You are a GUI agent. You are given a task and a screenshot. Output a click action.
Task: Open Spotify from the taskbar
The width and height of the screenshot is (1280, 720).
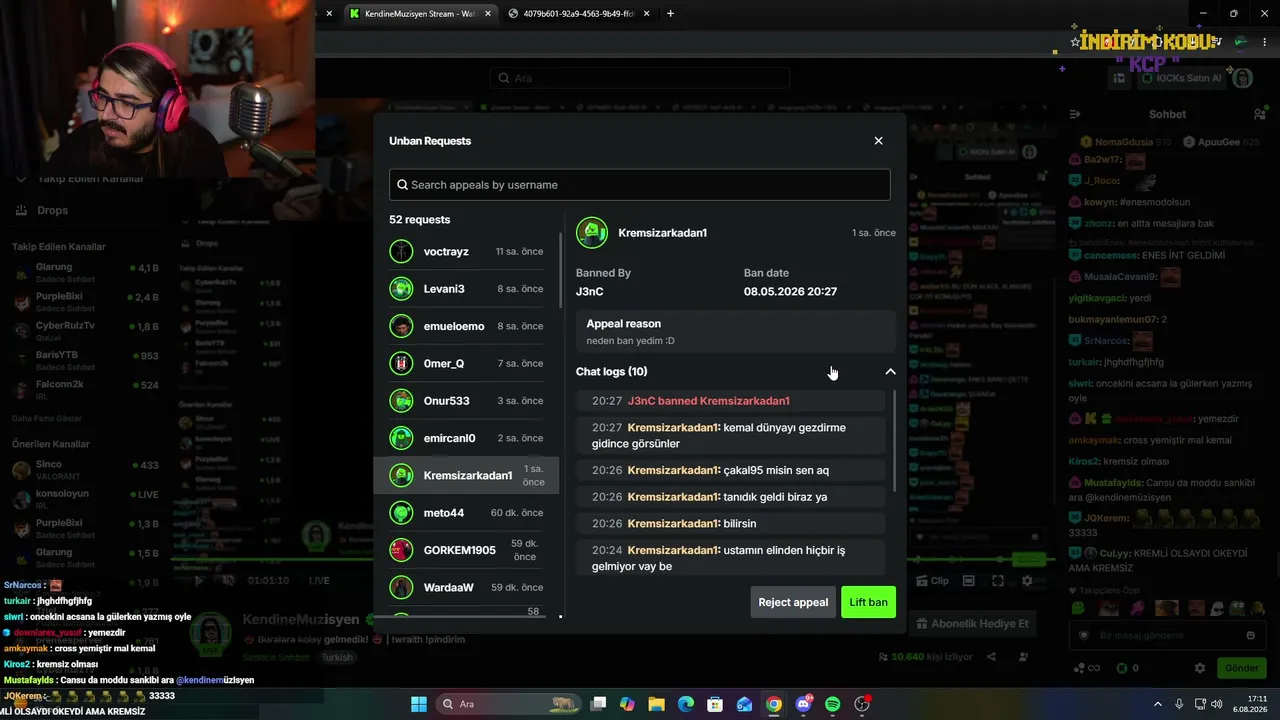pyautogui.click(x=833, y=704)
